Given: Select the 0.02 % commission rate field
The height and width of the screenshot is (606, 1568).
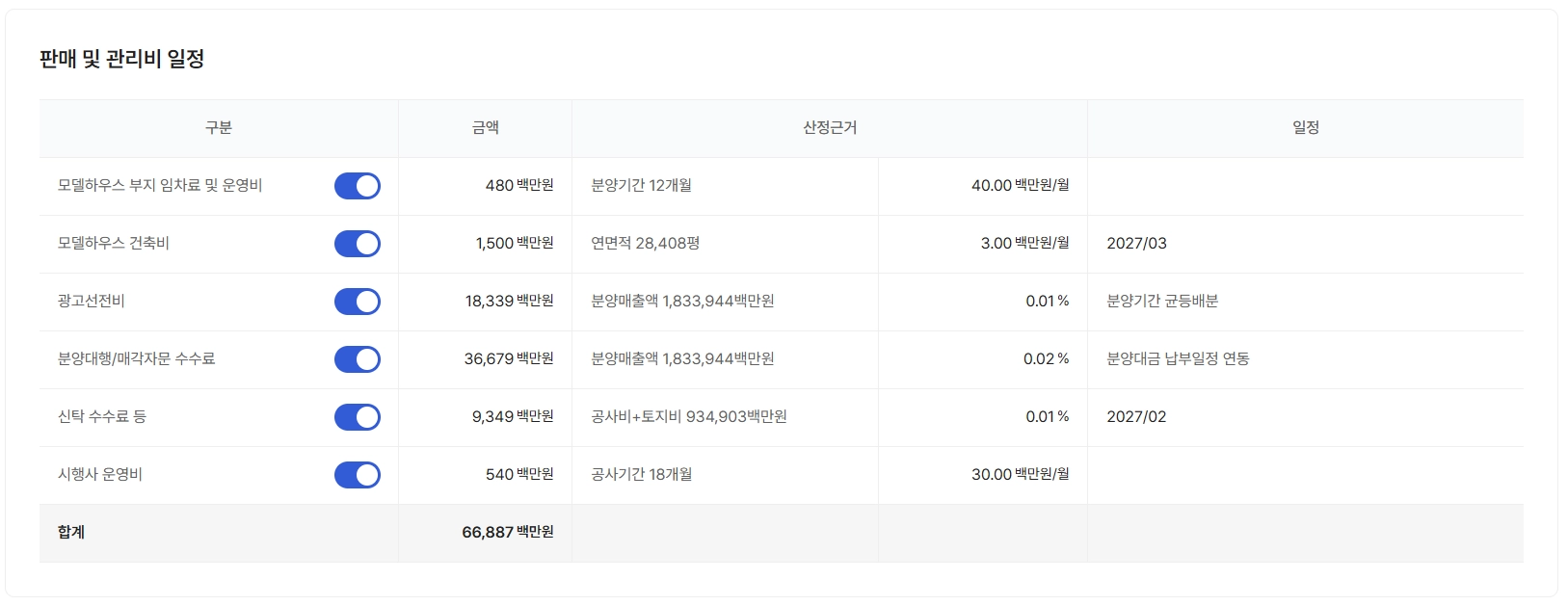Looking at the screenshot, I should tap(1038, 359).
